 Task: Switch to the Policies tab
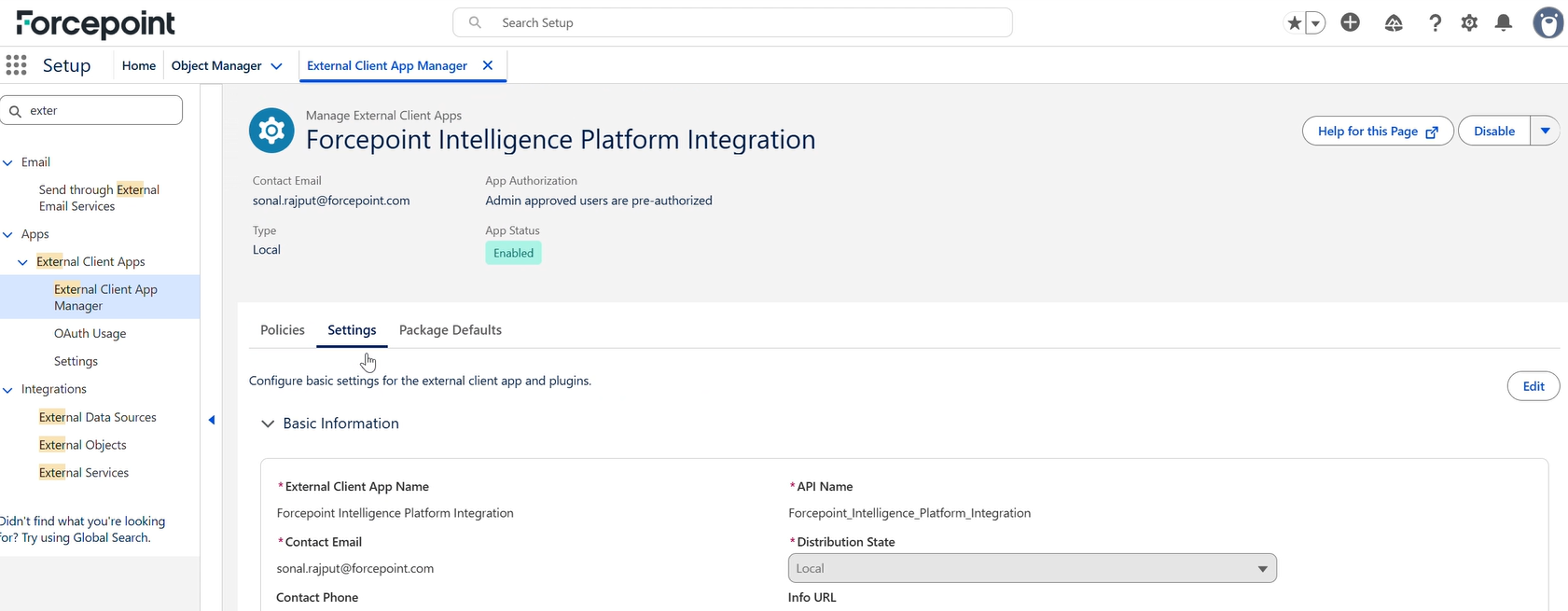pos(283,330)
